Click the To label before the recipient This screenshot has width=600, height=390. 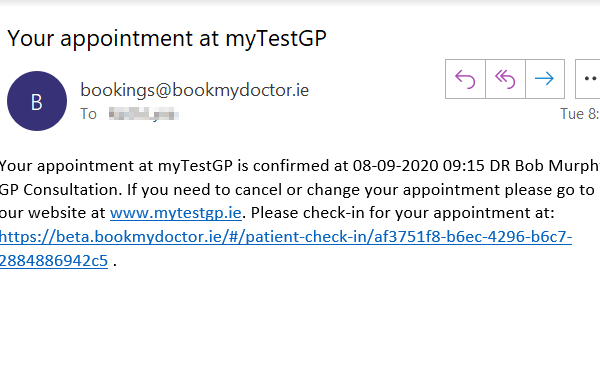pyautogui.click(x=88, y=114)
